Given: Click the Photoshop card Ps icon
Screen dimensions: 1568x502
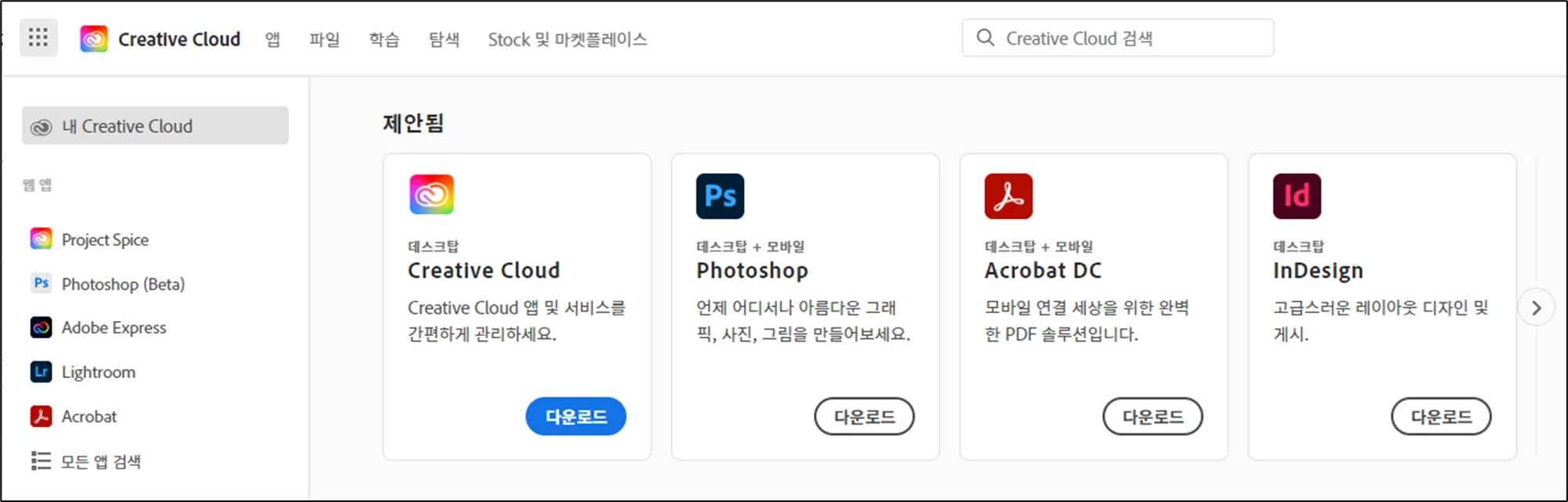Looking at the screenshot, I should click(720, 196).
